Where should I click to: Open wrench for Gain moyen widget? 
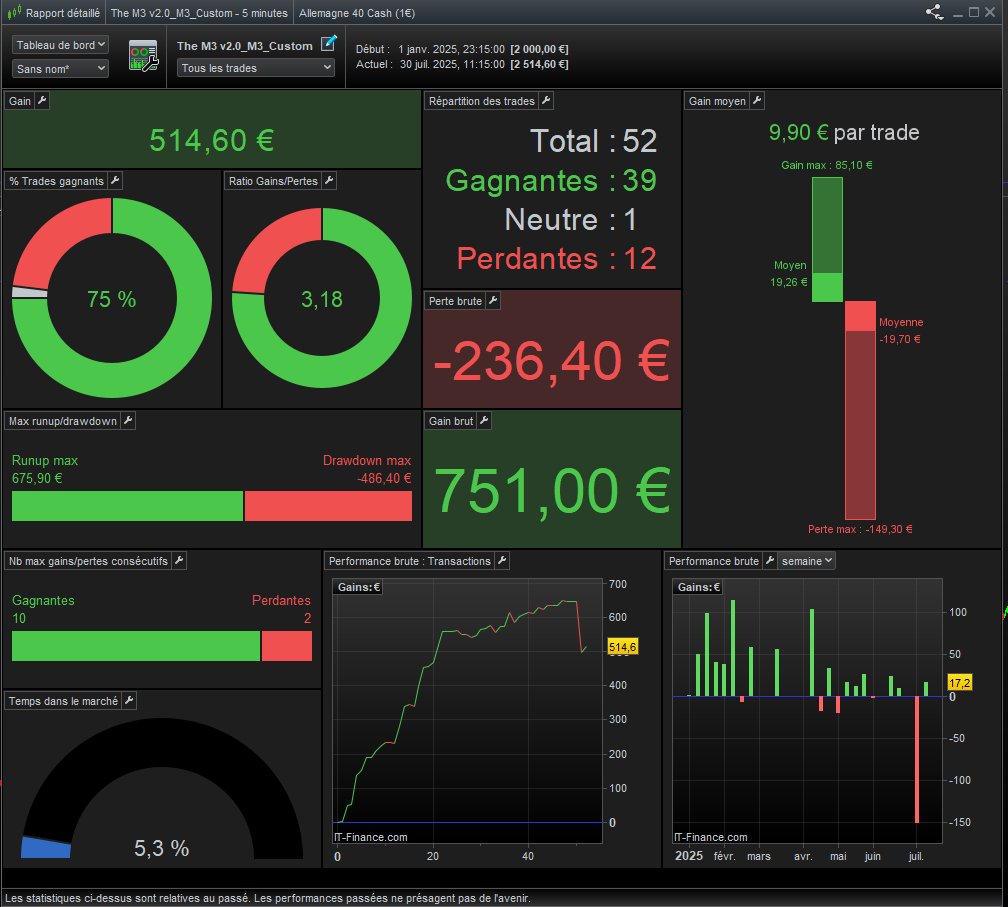point(757,100)
